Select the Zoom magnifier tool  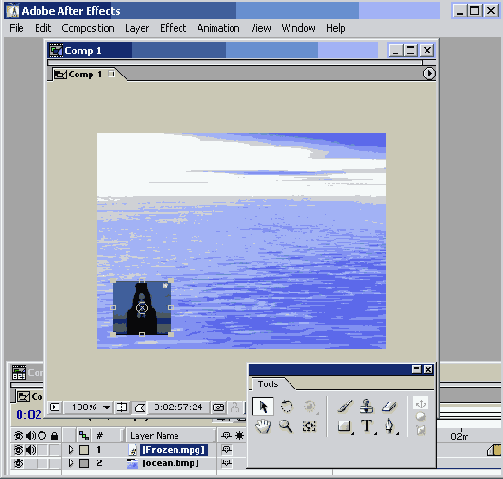coord(286,426)
